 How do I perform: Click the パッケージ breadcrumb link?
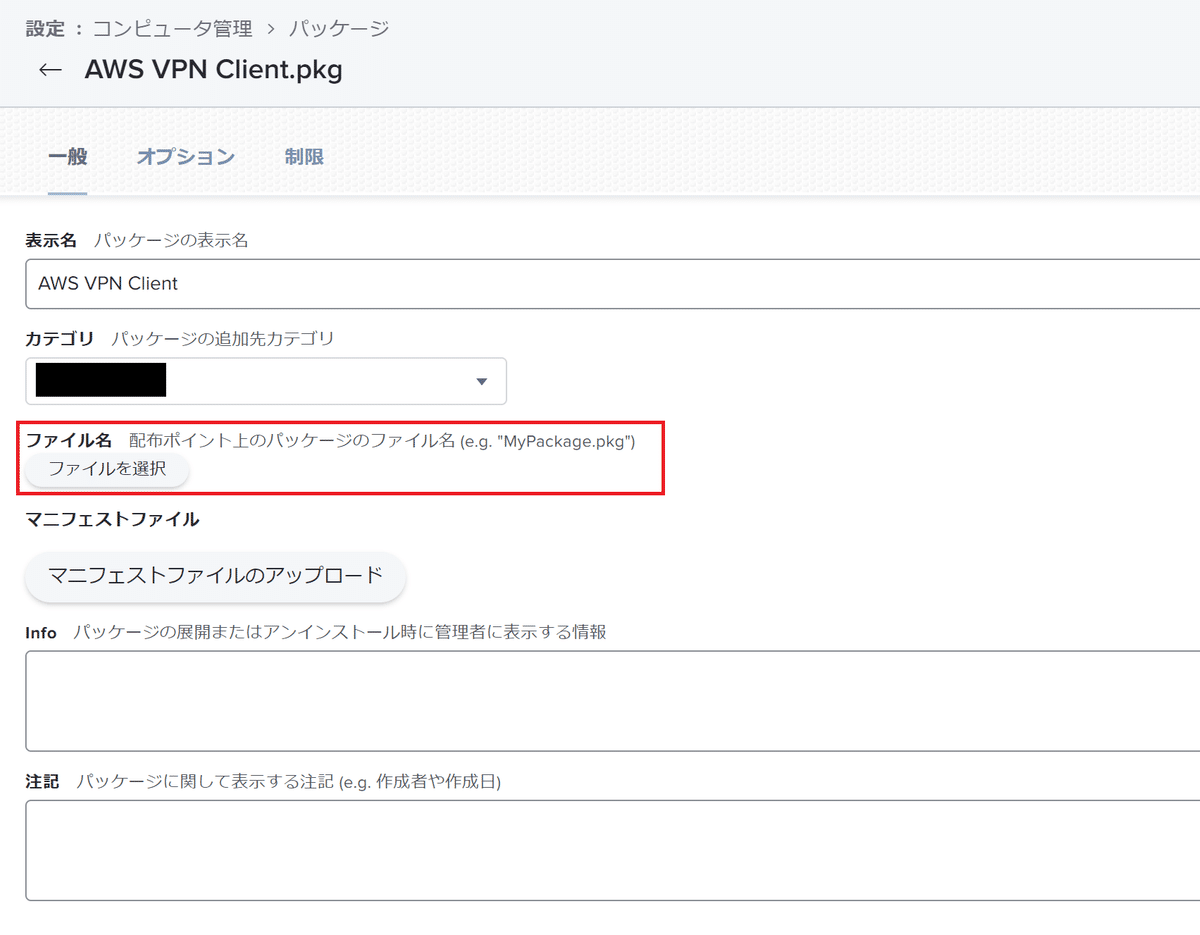point(339,28)
